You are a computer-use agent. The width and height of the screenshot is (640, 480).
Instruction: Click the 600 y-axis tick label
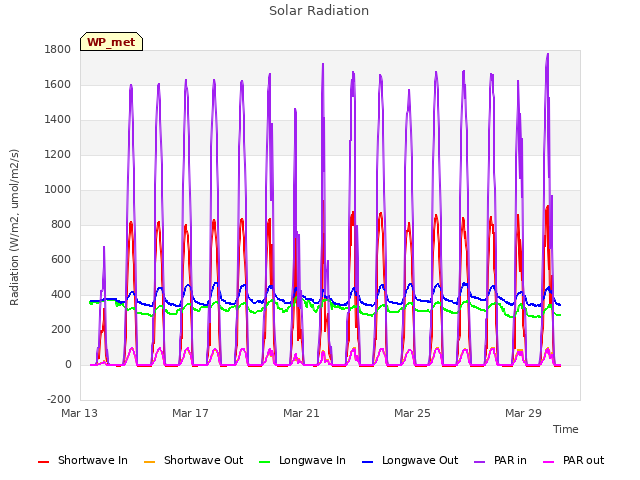tap(61, 260)
